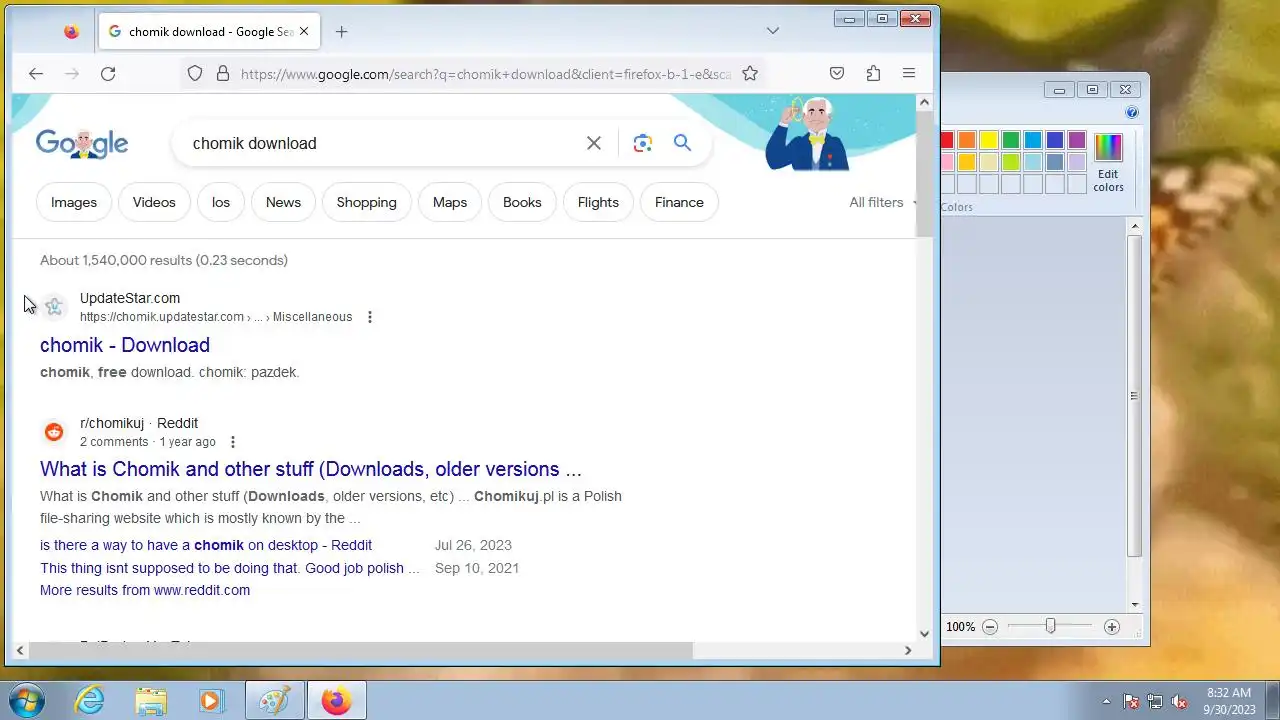Zoom out with Paint minus button
1280x720 pixels.
click(x=990, y=627)
